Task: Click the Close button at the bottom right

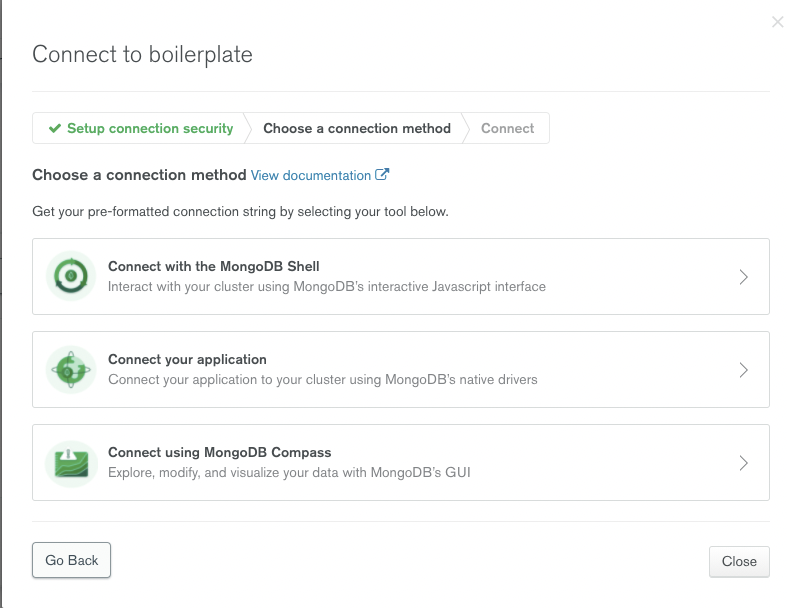Action: tap(739, 561)
